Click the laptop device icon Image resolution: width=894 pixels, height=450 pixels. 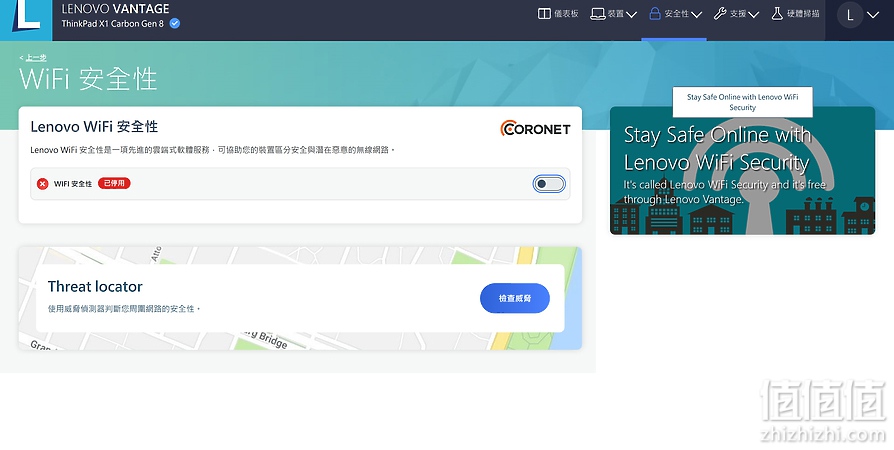click(598, 14)
